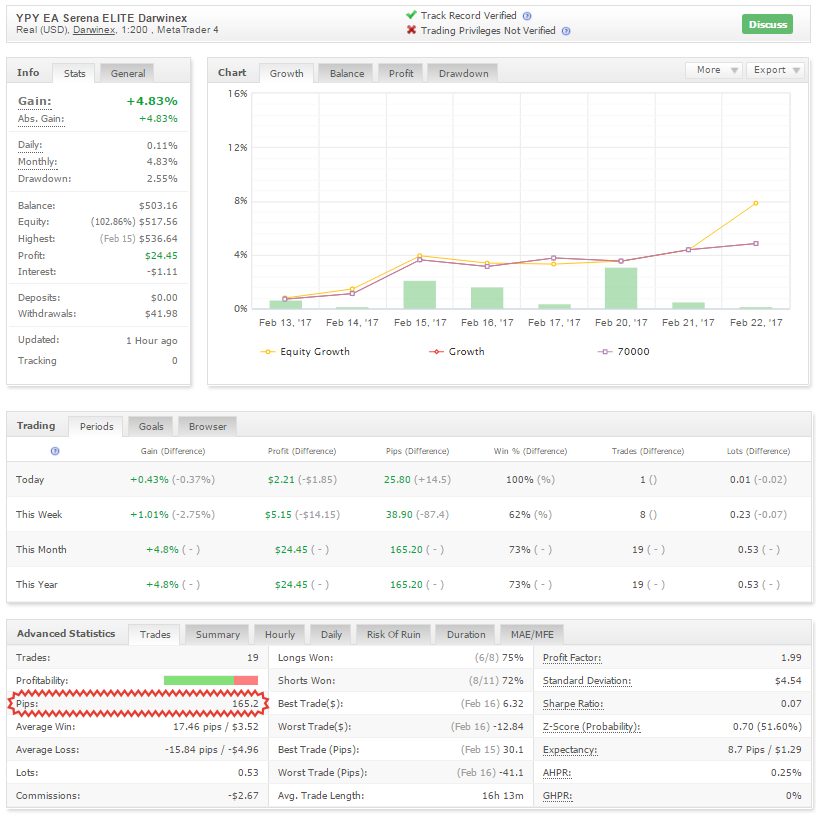Click the Best Trade($) value 6.32

coord(513,704)
